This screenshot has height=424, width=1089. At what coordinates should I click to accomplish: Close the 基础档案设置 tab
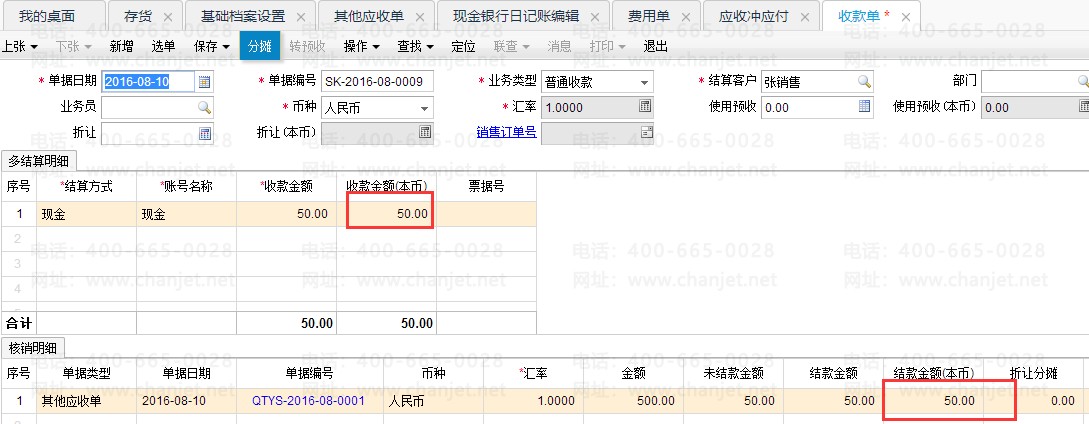(299, 17)
